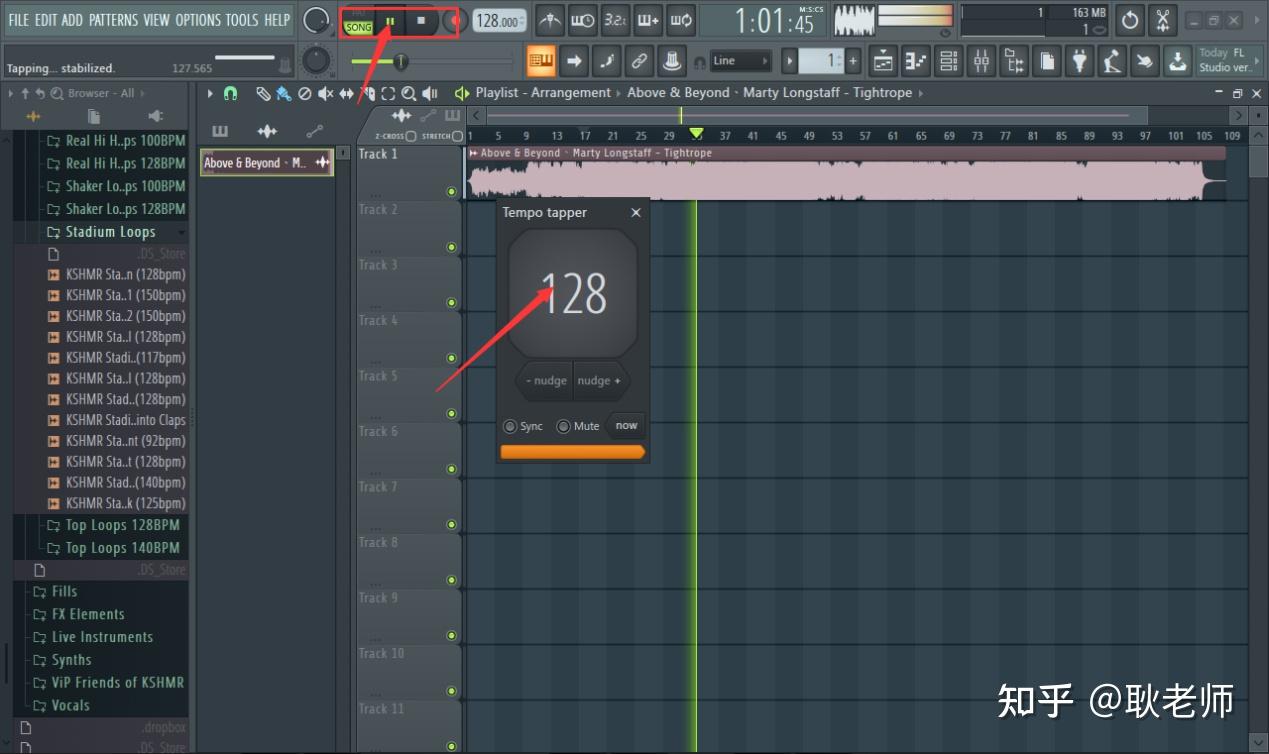The height and width of the screenshot is (754, 1269).
Task: Toggle Z-CROSS checkbox
Action: pyautogui.click(x=411, y=136)
